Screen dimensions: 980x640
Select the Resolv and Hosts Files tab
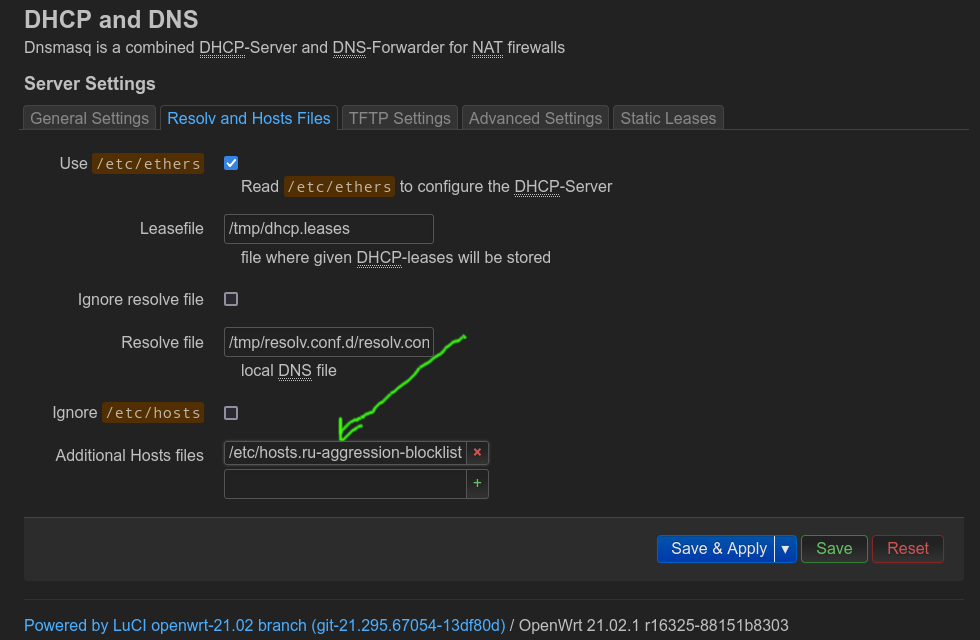(249, 117)
